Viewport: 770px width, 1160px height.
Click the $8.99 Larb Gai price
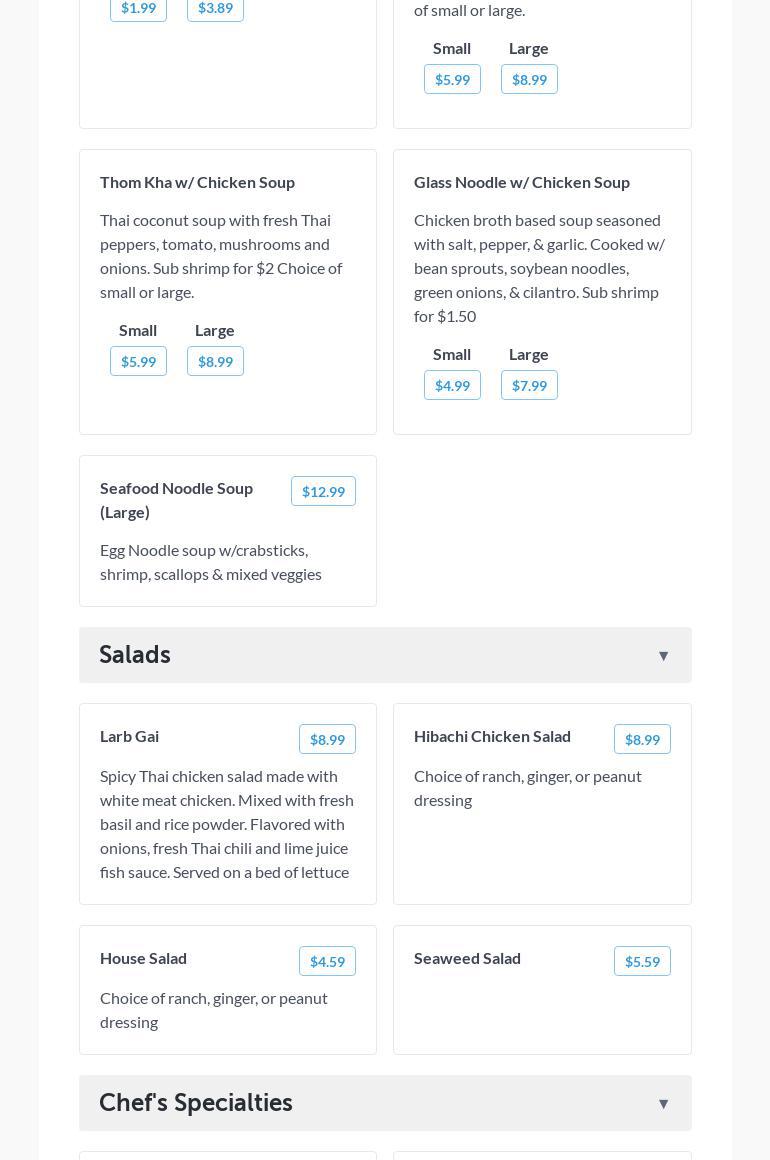click(327, 740)
